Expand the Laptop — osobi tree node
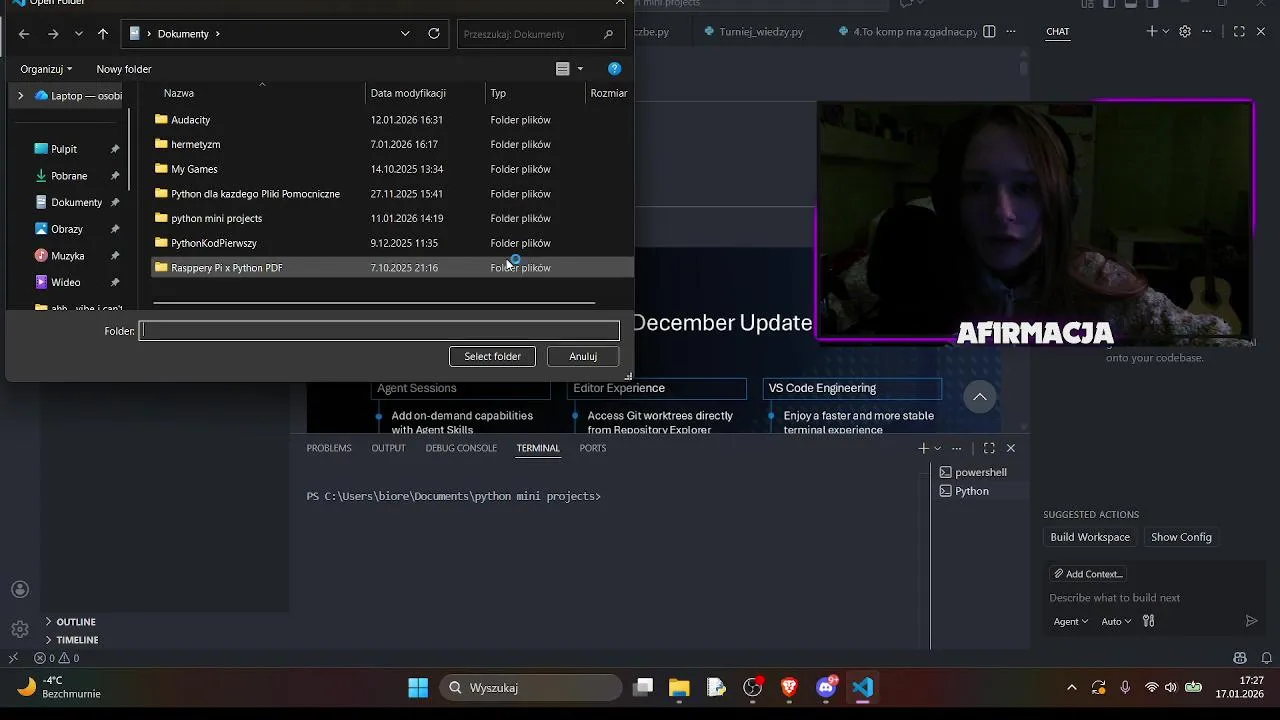 click(20, 96)
